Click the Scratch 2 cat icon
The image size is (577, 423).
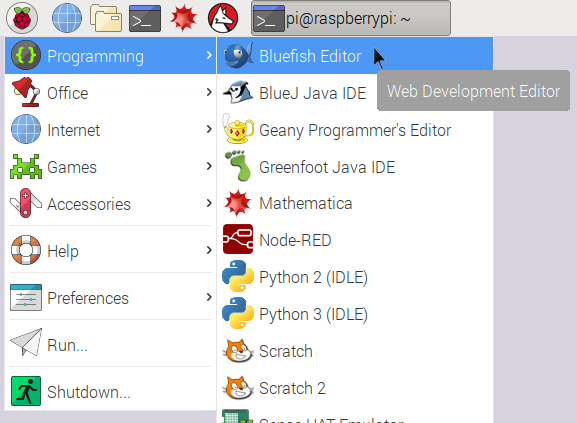pyautogui.click(x=238, y=387)
